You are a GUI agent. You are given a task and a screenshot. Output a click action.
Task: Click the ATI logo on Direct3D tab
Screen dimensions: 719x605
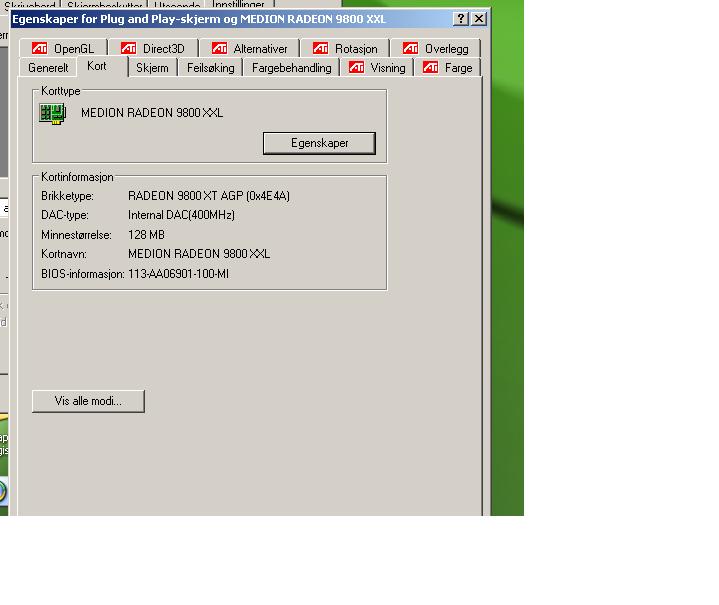tap(128, 48)
